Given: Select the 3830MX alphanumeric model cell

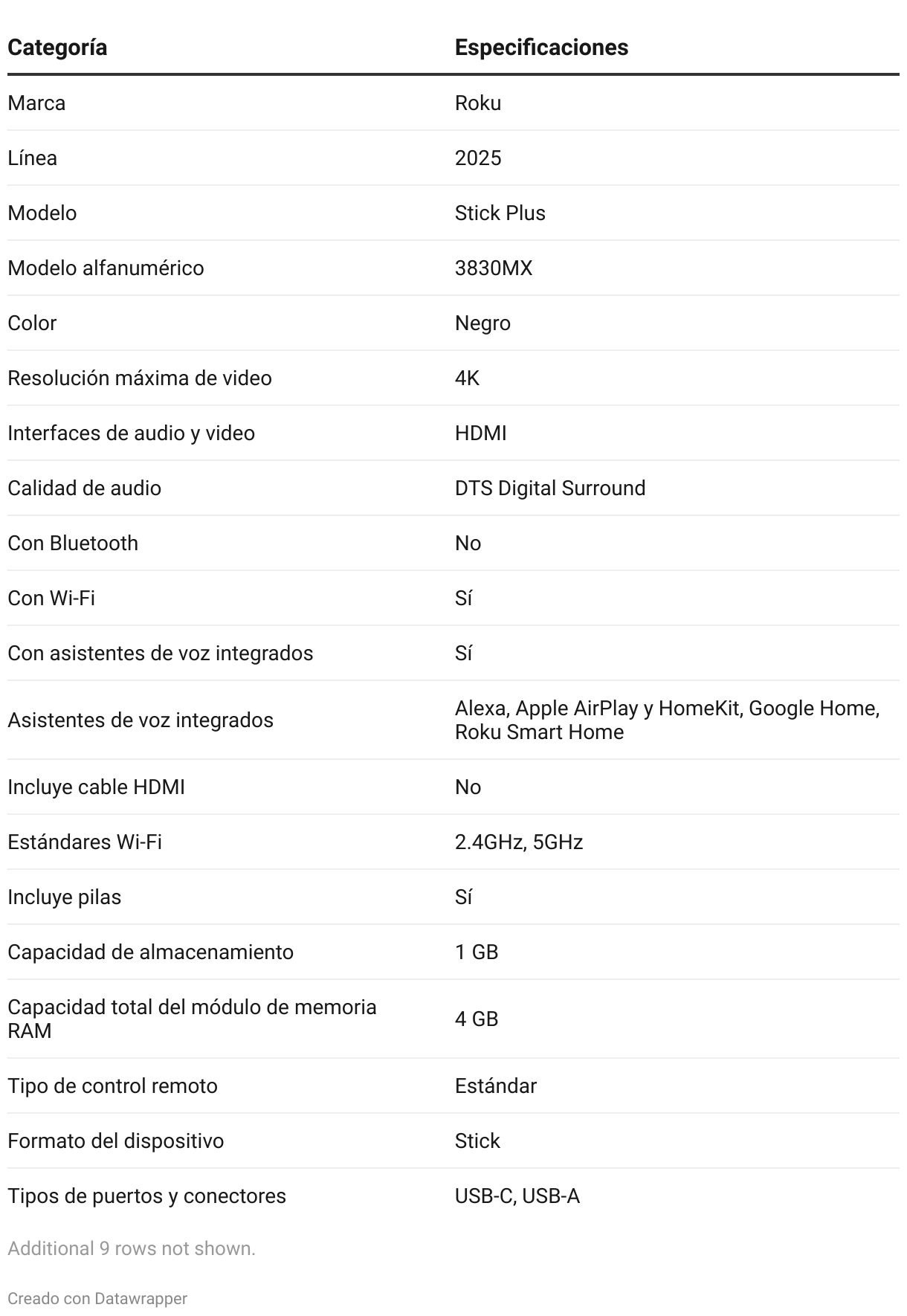Looking at the screenshot, I should [x=494, y=268].
